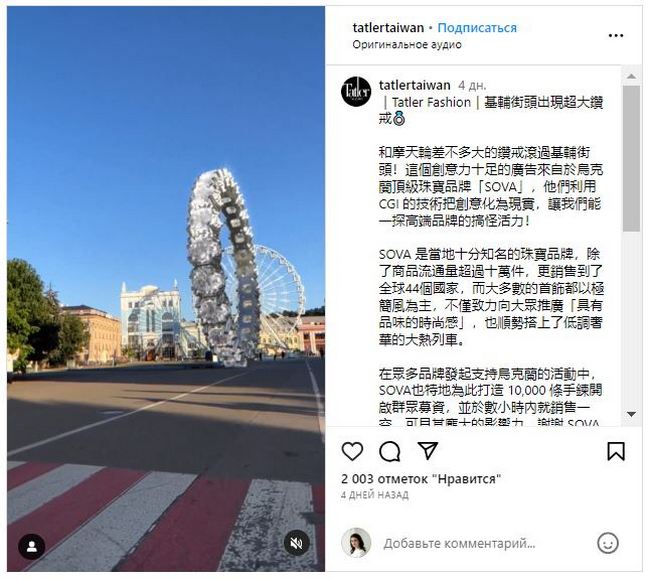650x579 pixels.
Task: Open tatlertaiwan profile from header username
Action: pos(388,28)
